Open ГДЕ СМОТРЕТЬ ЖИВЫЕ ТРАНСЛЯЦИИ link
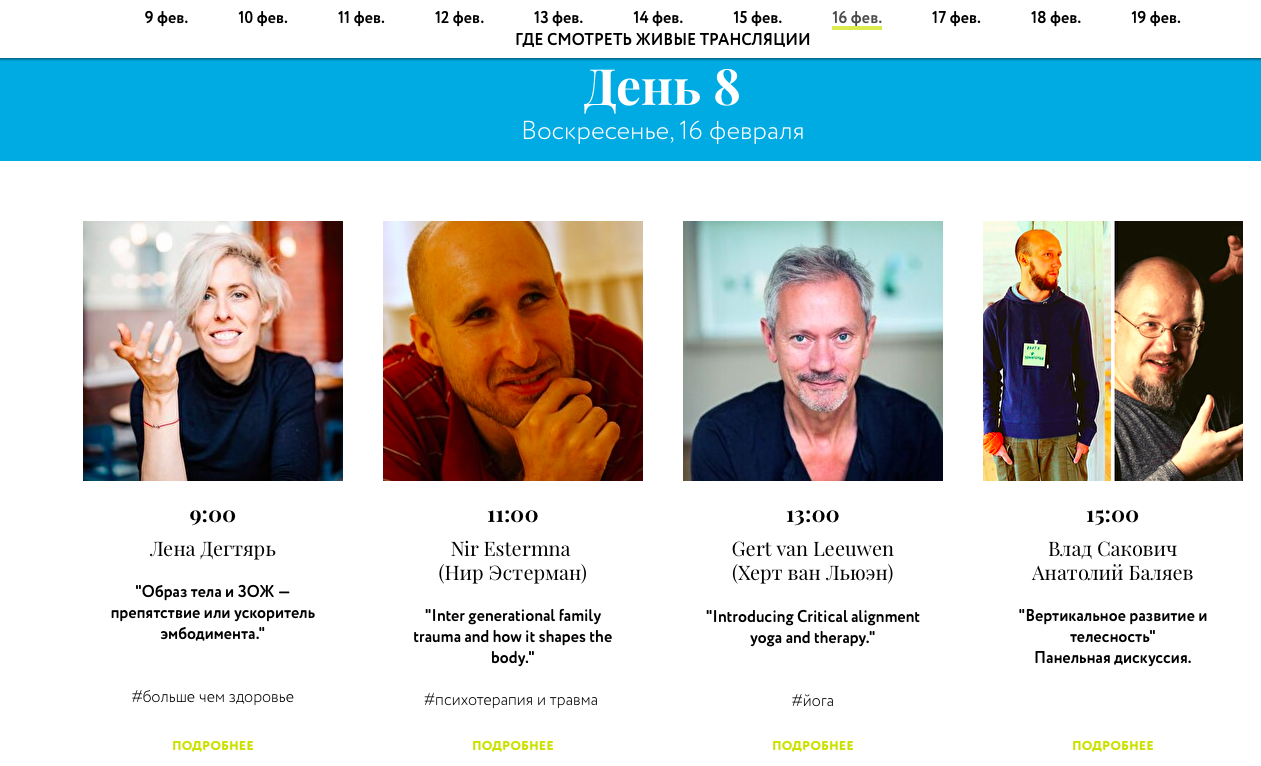The image size is (1261, 766). [663, 40]
